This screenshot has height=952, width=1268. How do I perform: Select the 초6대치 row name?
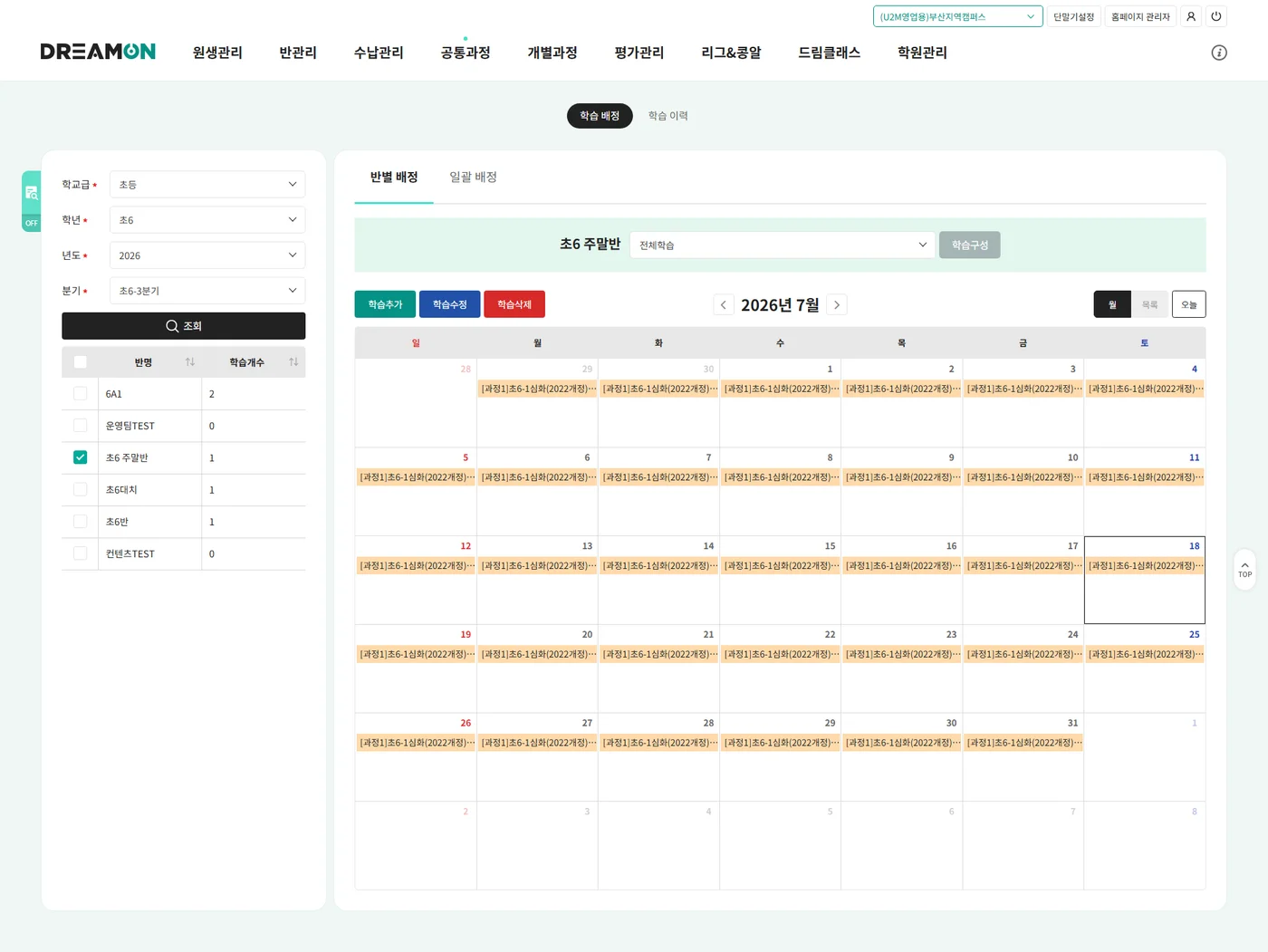121,490
